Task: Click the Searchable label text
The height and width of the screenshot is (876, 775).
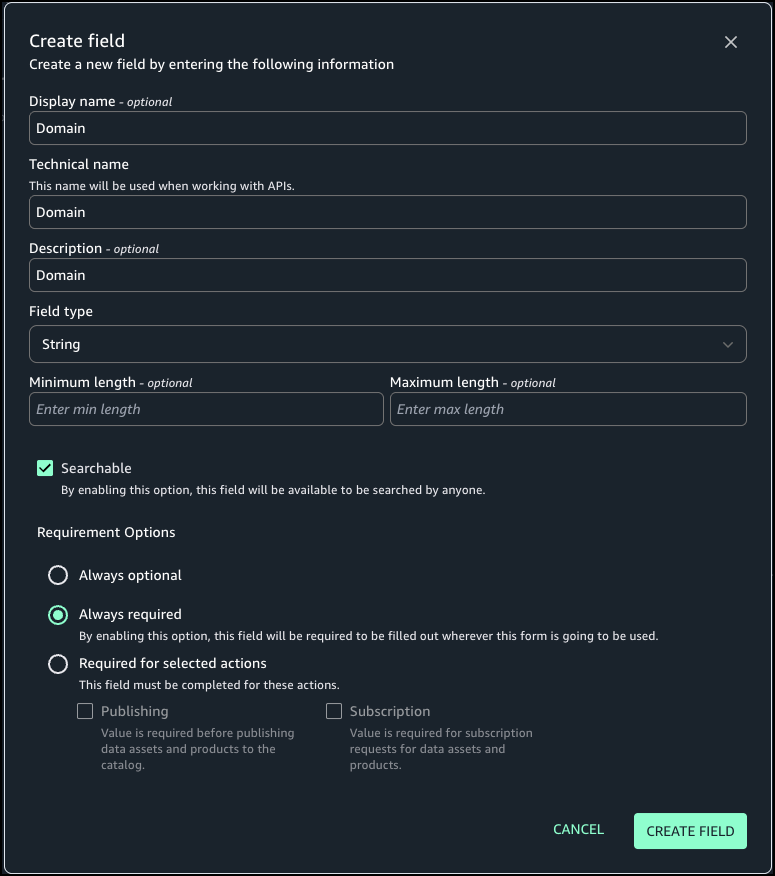Action: coord(96,468)
